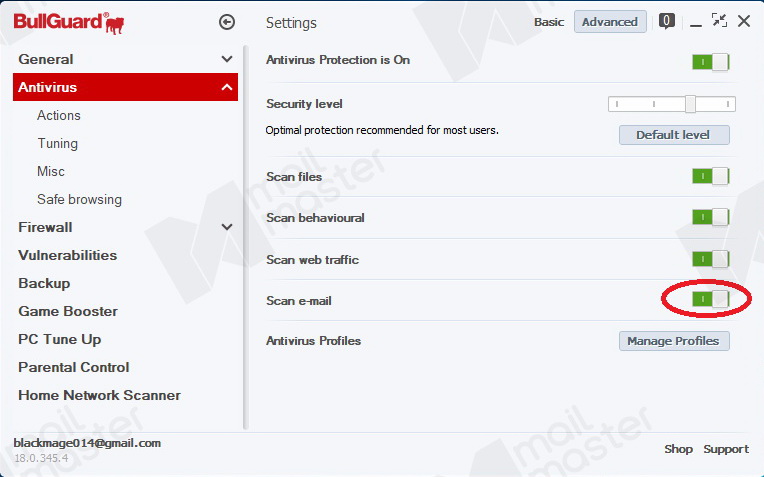
Task: Select the Advanced settings mode
Action: click(x=610, y=22)
